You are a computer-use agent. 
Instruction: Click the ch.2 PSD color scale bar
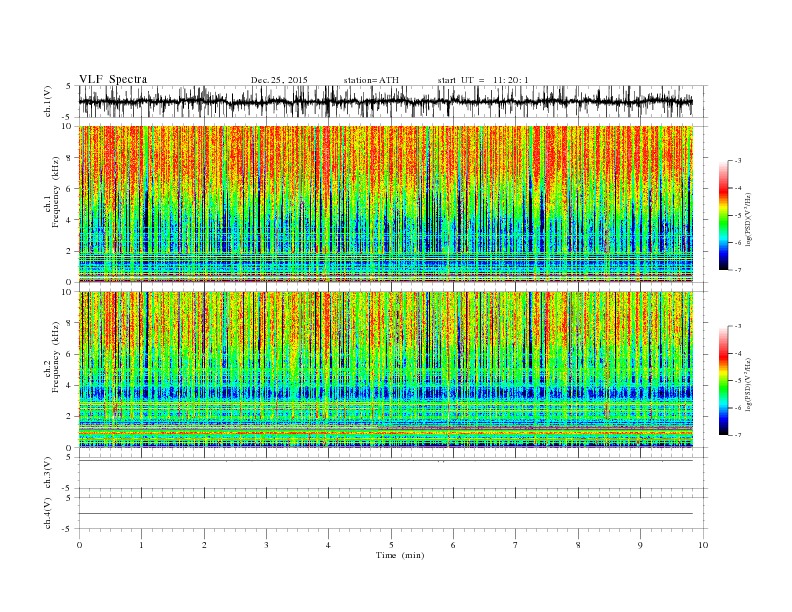click(724, 381)
